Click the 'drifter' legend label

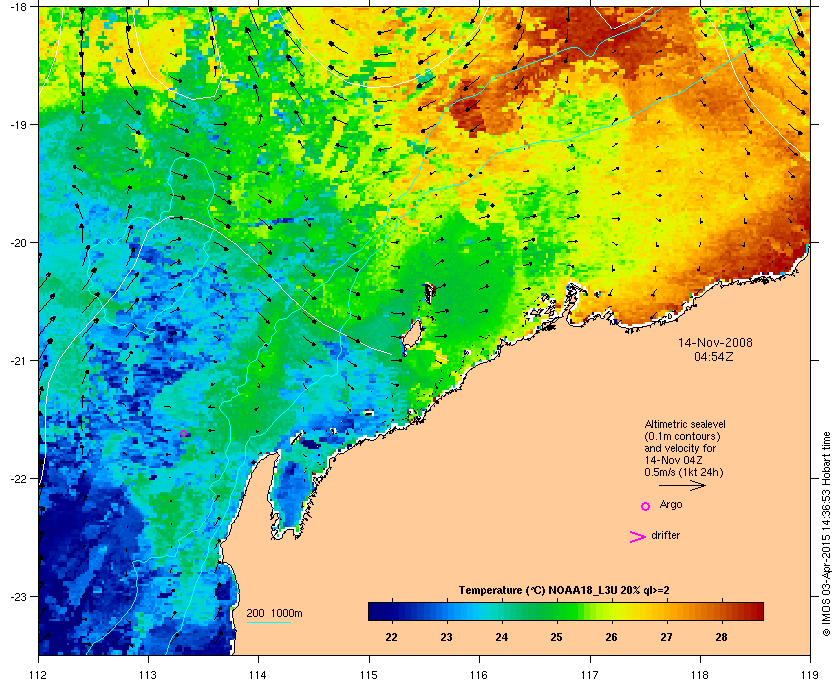(x=665, y=535)
